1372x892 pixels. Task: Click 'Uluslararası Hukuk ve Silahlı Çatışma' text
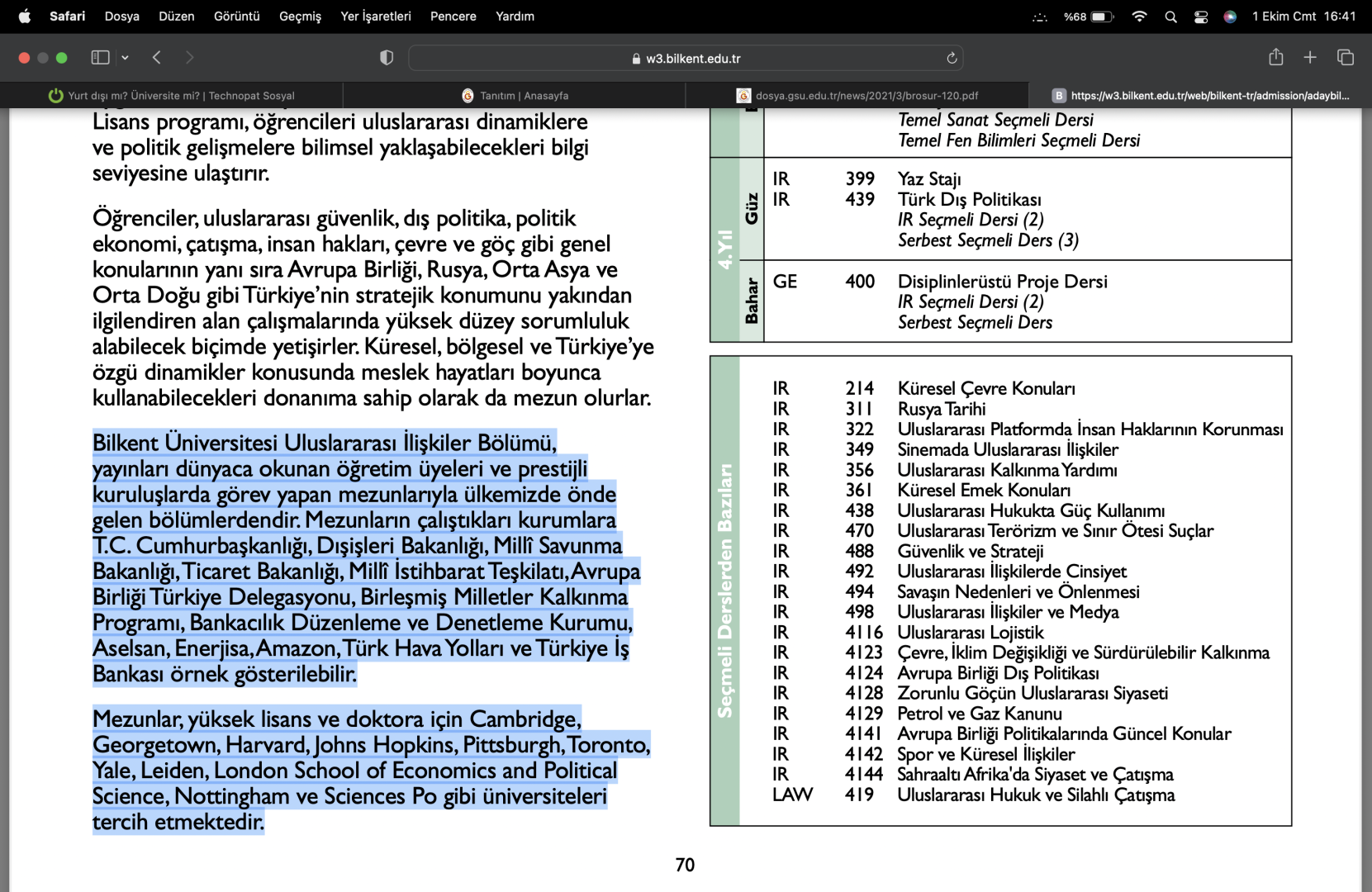coord(1037,795)
